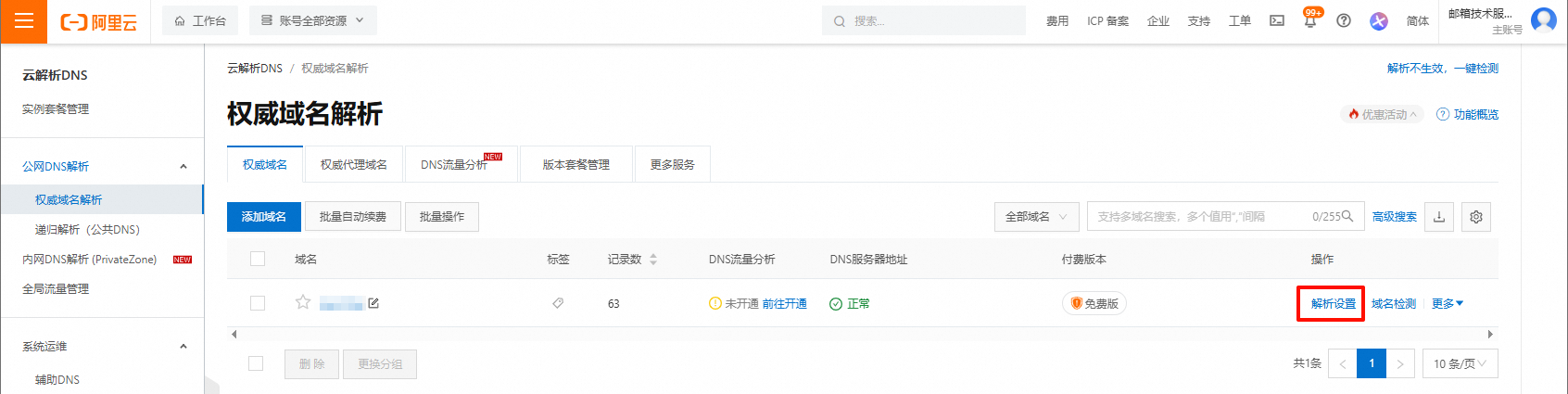Switch to the DNS流量分析 tab
This screenshot has height=394, width=1568.
tap(454, 165)
